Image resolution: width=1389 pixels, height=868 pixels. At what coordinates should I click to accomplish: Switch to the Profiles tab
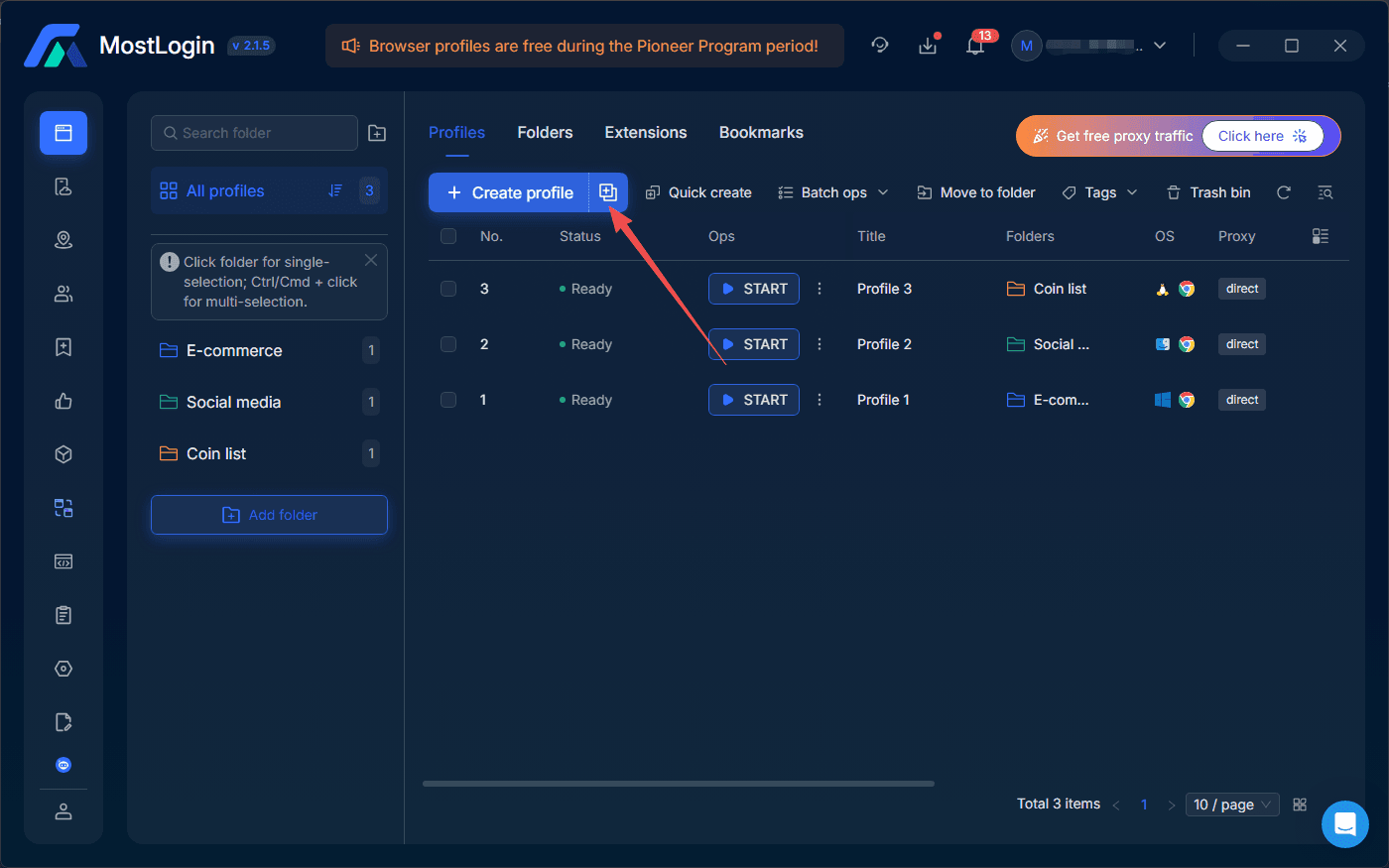(x=456, y=133)
